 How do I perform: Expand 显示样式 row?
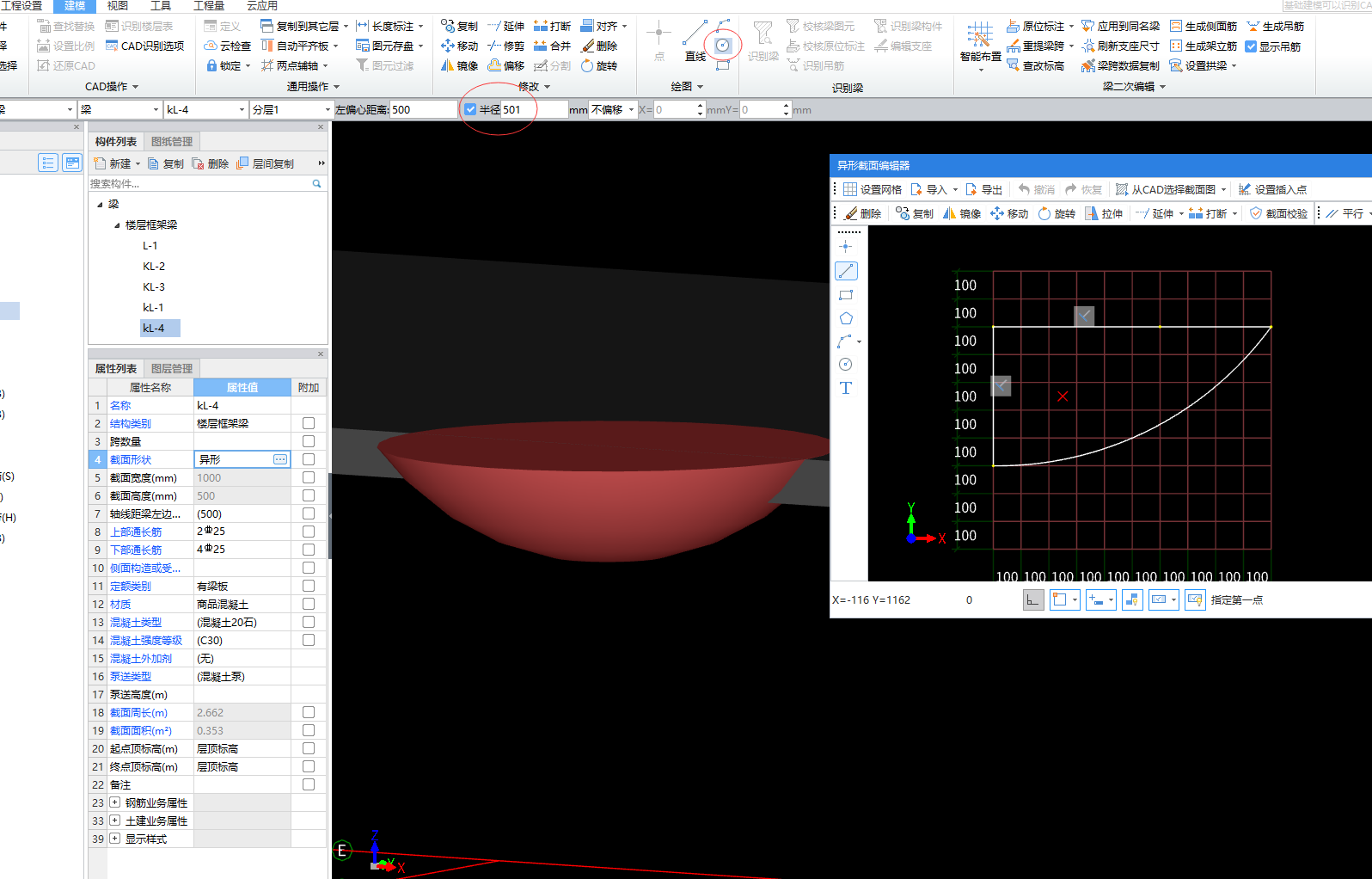(114, 839)
